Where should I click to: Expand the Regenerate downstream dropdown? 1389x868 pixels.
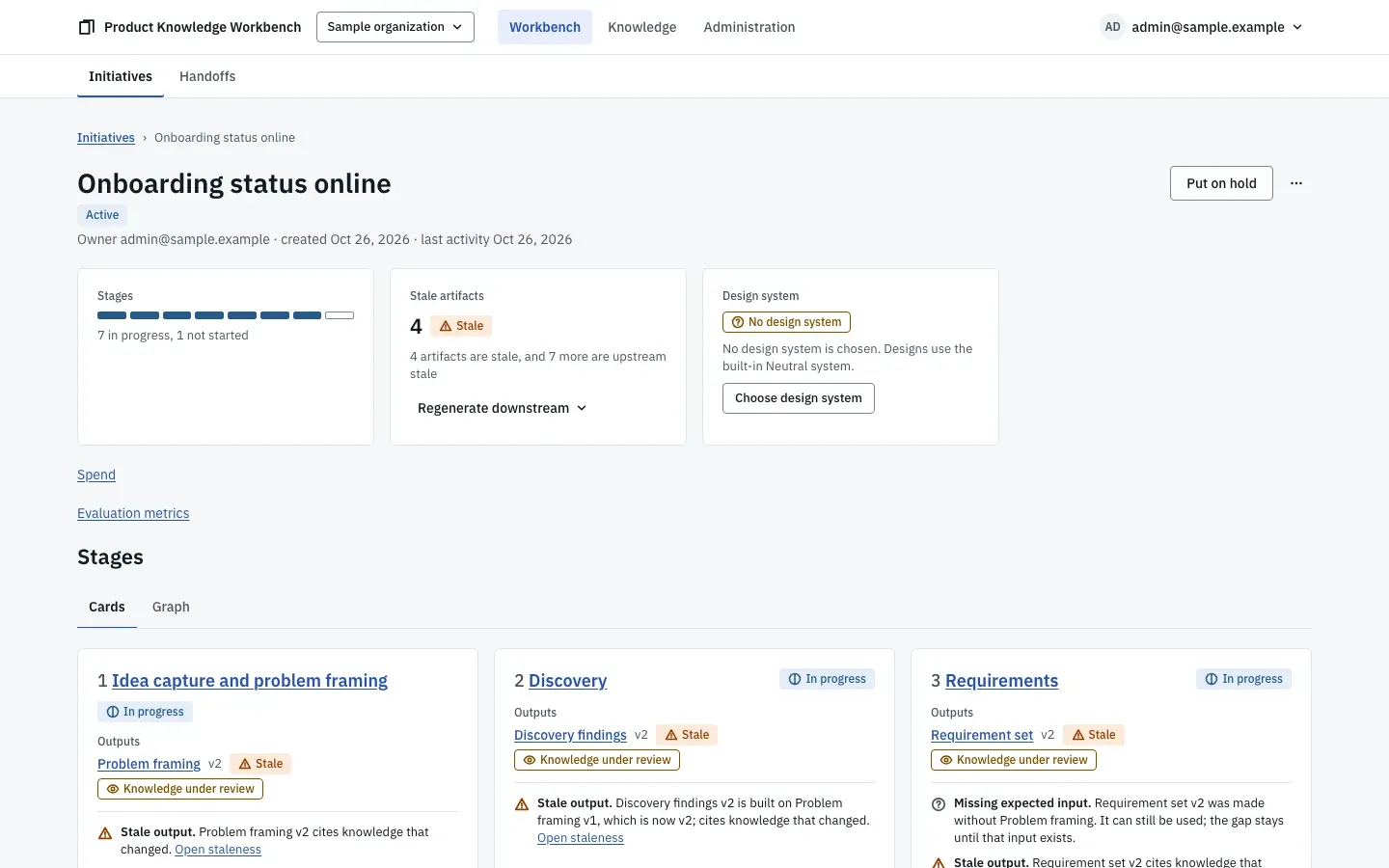[503, 408]
